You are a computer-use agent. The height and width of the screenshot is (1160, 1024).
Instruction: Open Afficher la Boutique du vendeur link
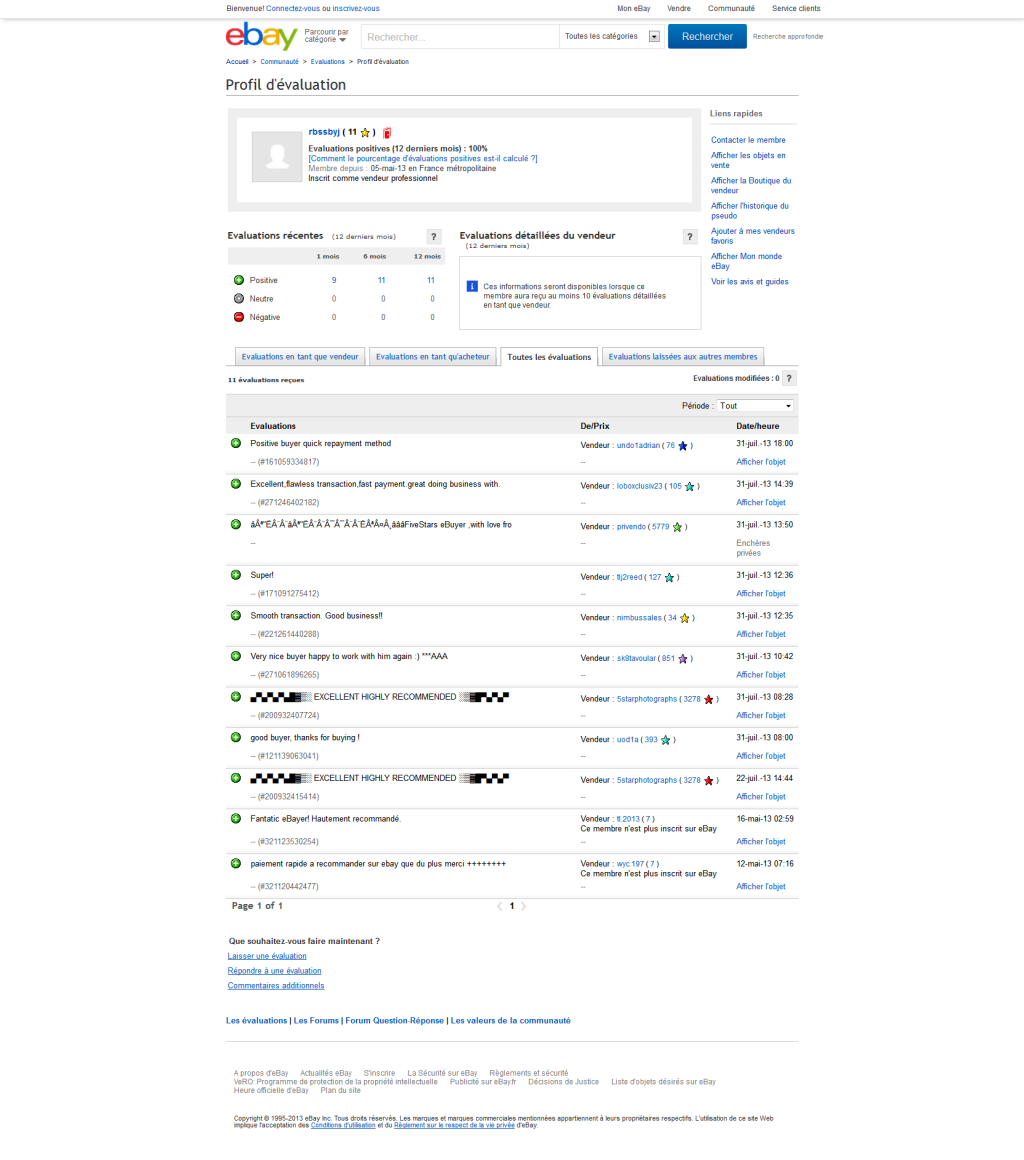tap(751, 186)
